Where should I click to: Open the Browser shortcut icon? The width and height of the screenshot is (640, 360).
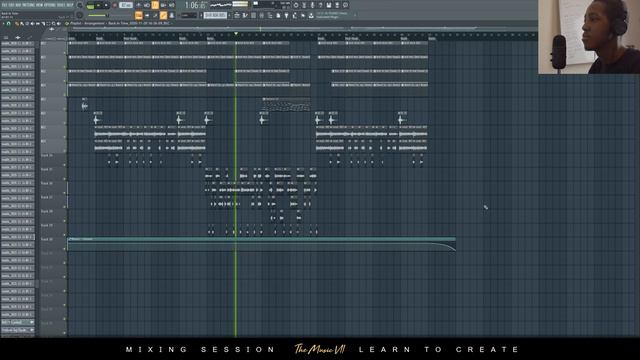[x=172, y=15]
